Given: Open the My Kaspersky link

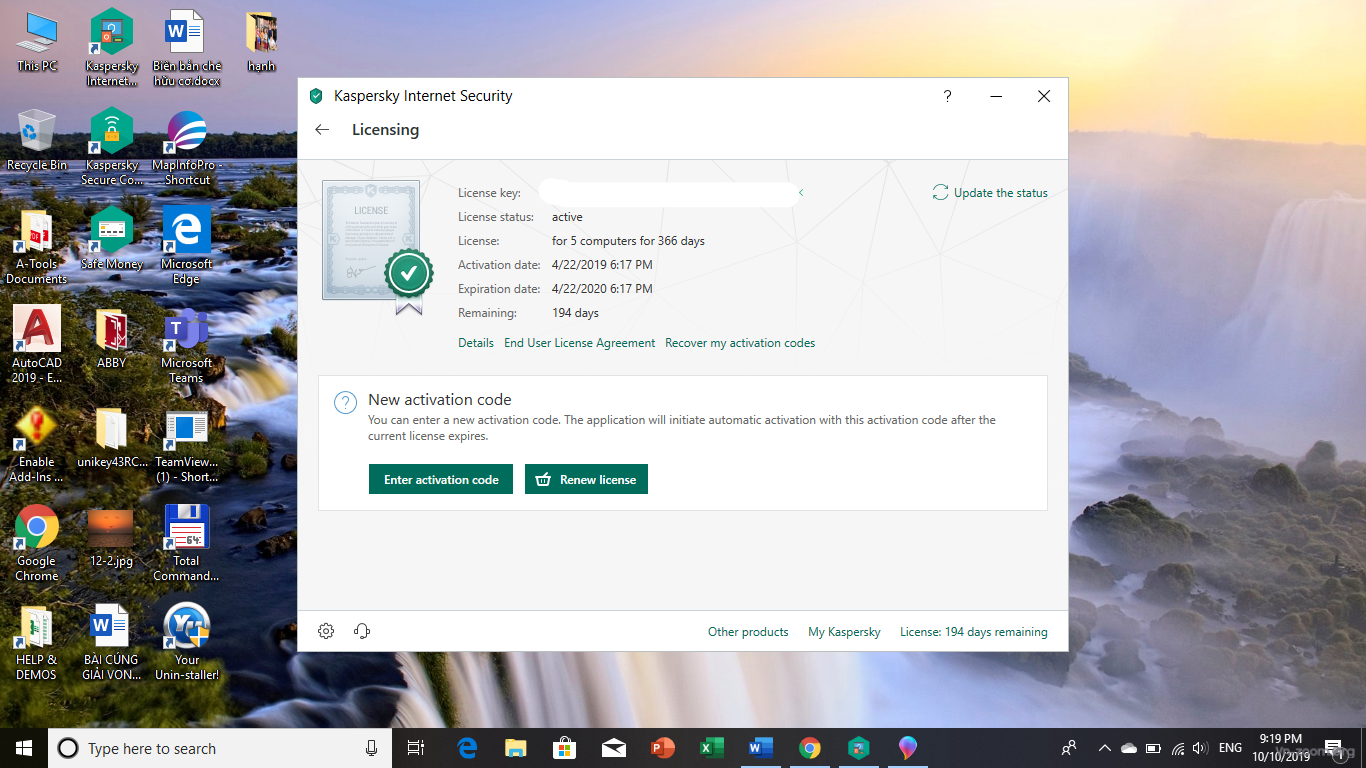Looking at the screenshot, I should coord(844,632).
